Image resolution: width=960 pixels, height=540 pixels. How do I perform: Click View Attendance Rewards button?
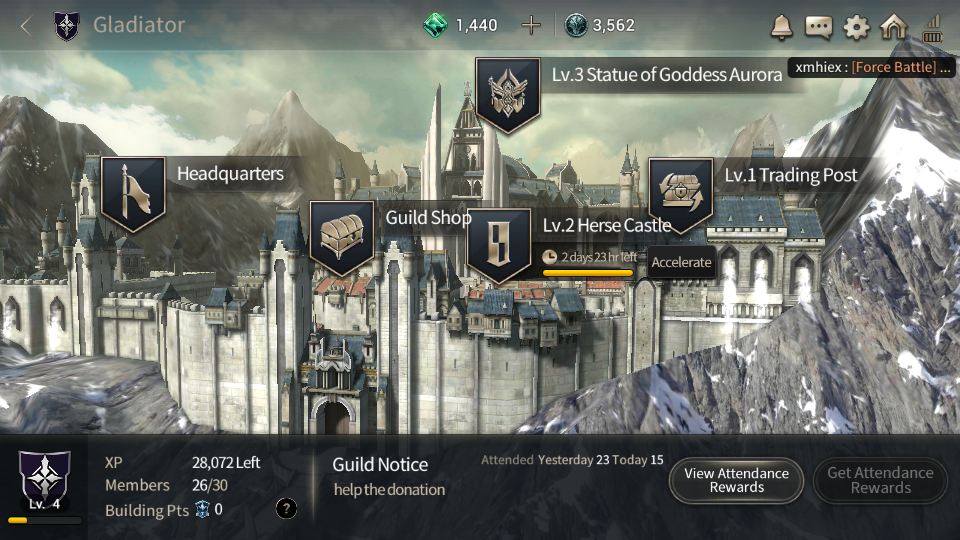pos(737,480)
